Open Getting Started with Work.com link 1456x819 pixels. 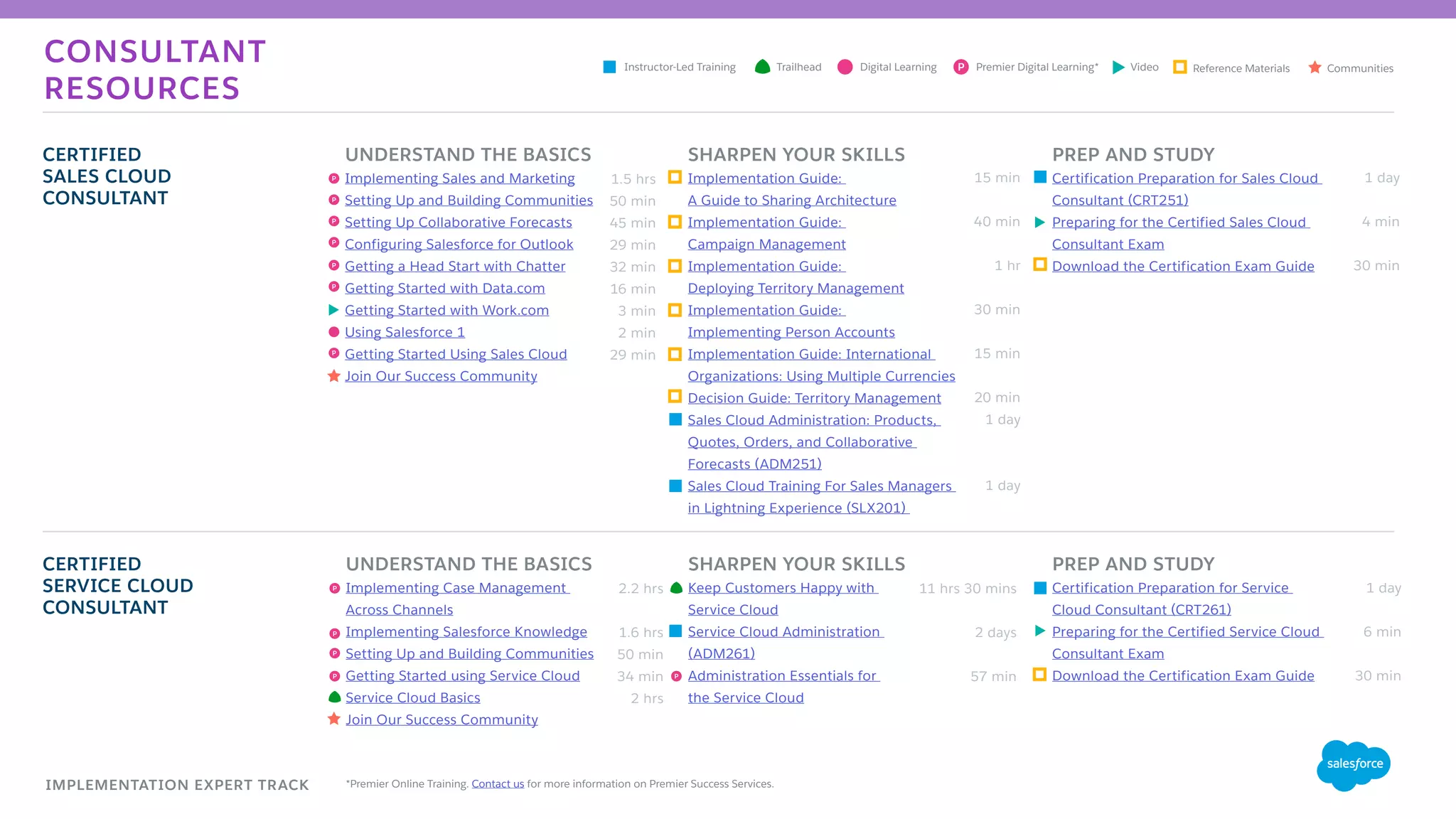(x=446, y=311)
